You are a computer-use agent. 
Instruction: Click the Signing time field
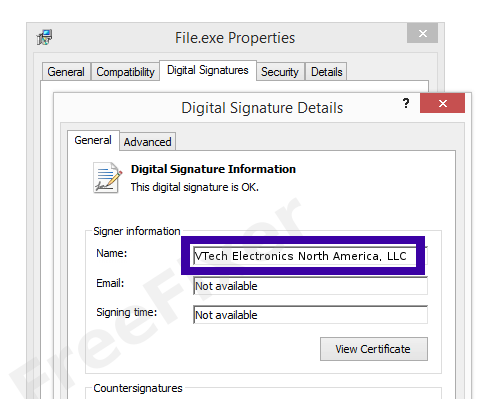click(310, 315)
